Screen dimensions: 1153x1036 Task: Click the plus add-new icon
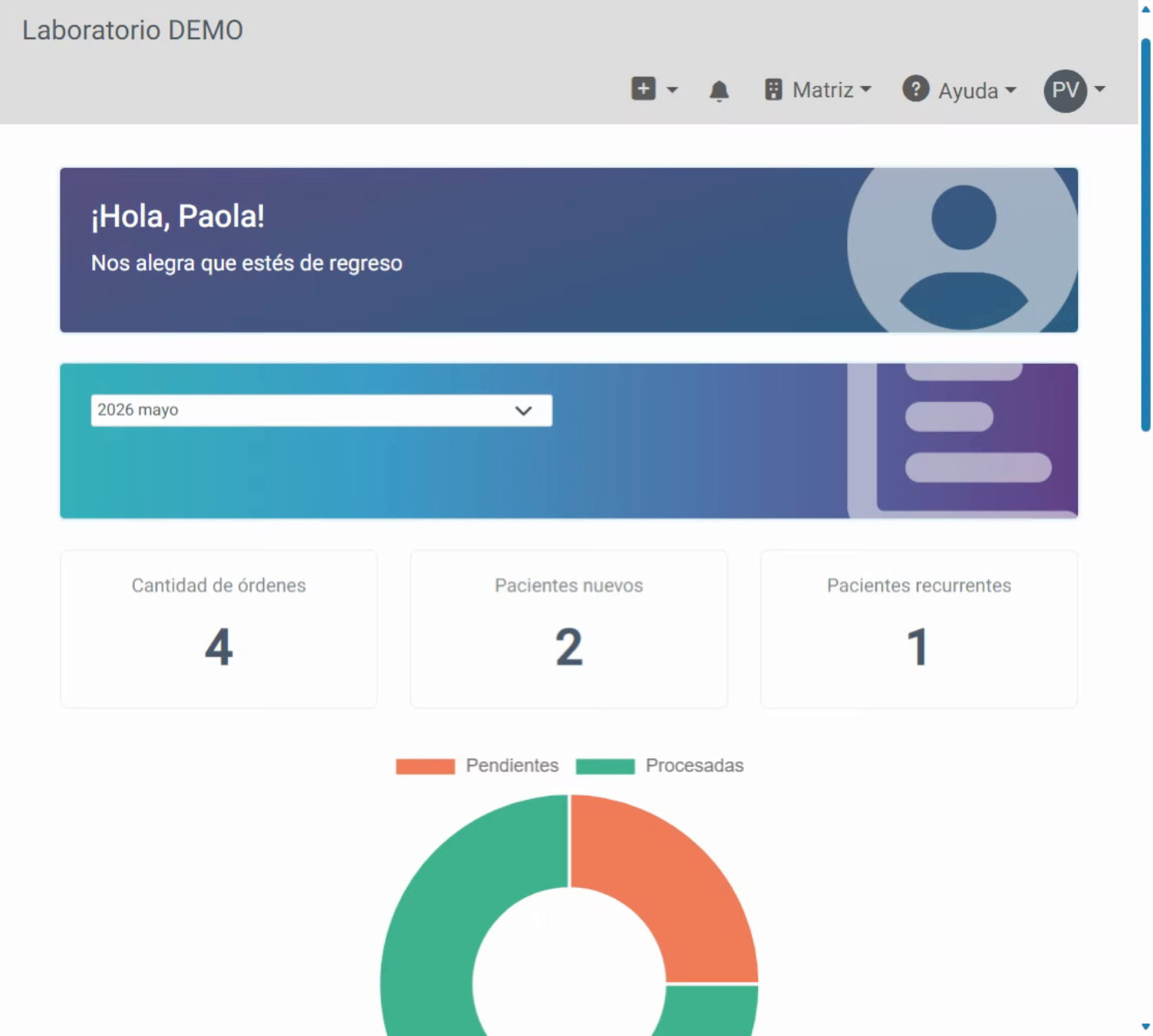tap(643, 89)
